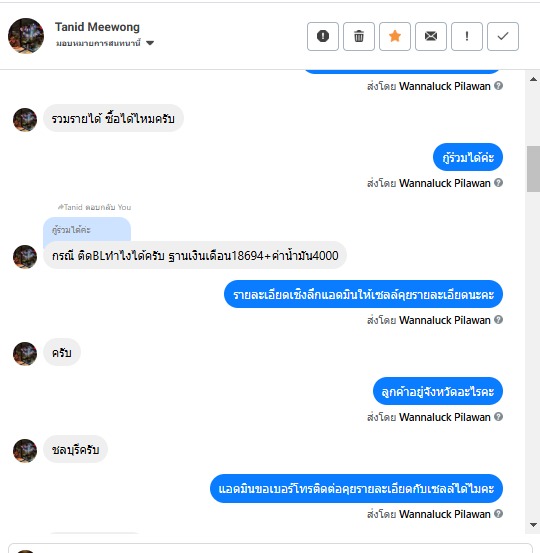Viewport: 540px width, 553px height.
Task: Click the quoted reply preview 'กู้ร่วมได้ค่ะ'
Action: (87, 230)
